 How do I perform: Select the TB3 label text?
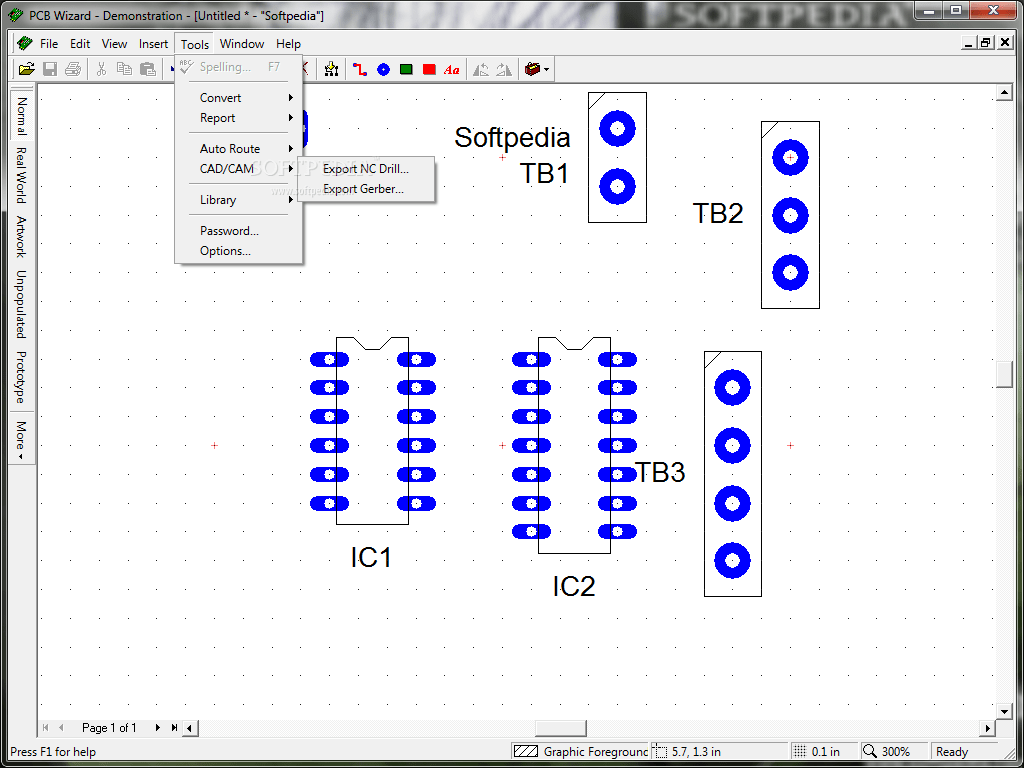660,472
